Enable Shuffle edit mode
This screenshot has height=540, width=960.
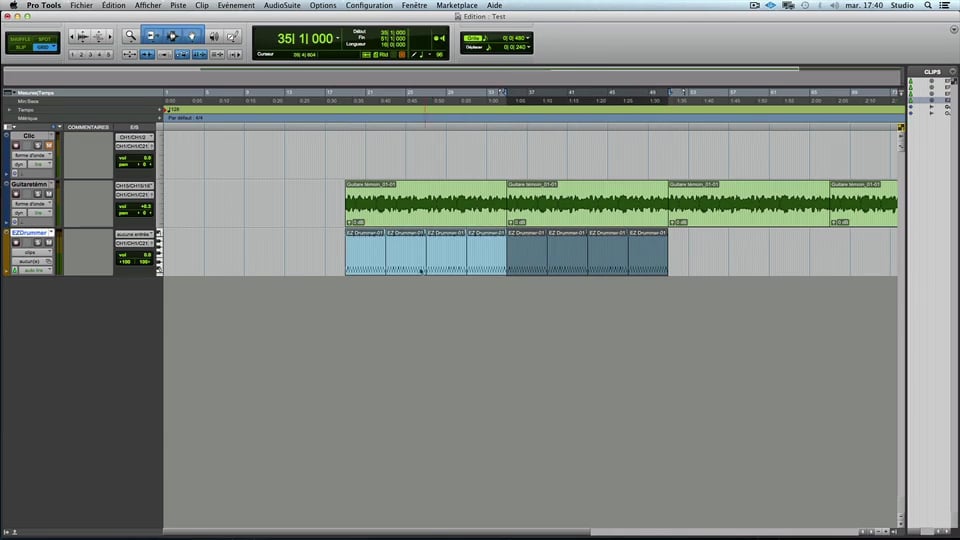pos(20,39)
